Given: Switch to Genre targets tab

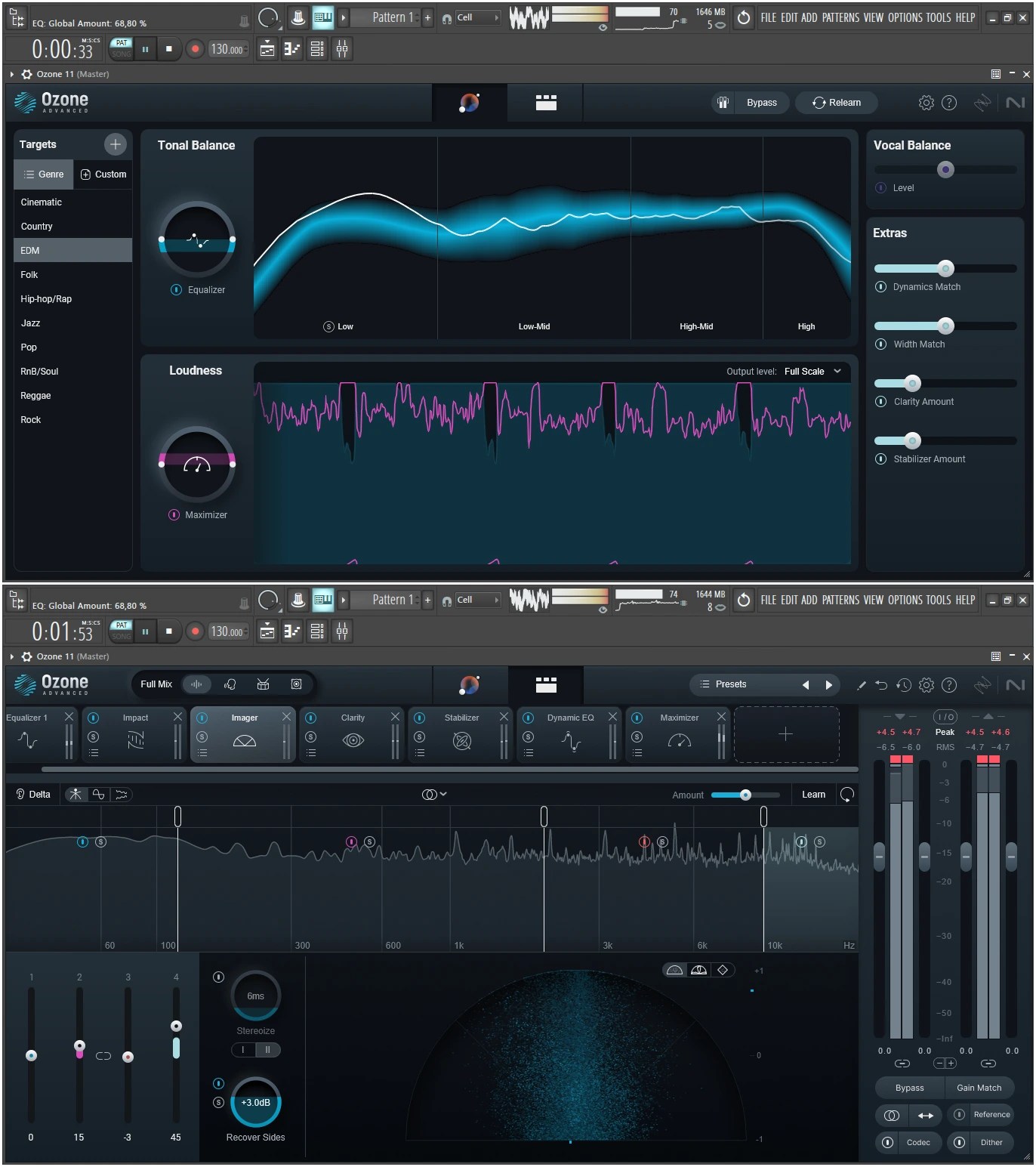Looking at the screenshot, I should pyautogui.click(x=44, y=174).
